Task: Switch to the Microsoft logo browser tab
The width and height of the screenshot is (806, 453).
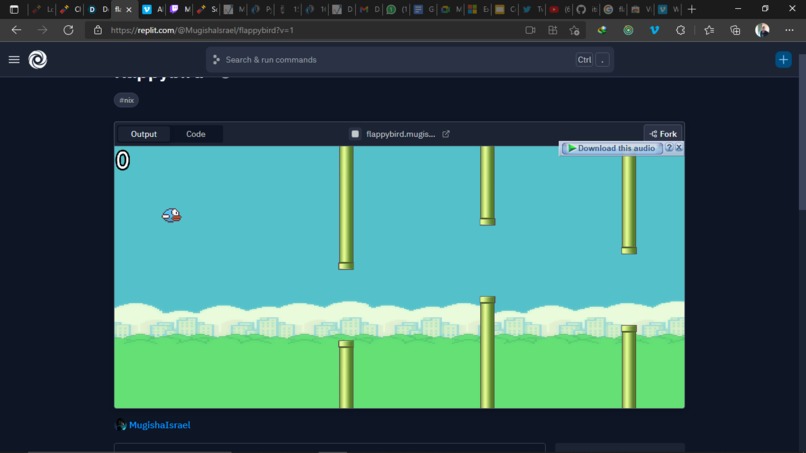Action: coord(478,9)
